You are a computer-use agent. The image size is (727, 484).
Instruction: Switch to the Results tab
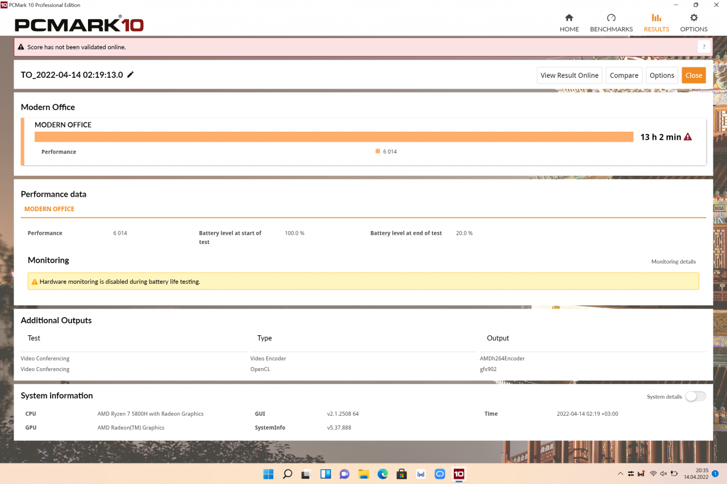(x=656, y=23)
